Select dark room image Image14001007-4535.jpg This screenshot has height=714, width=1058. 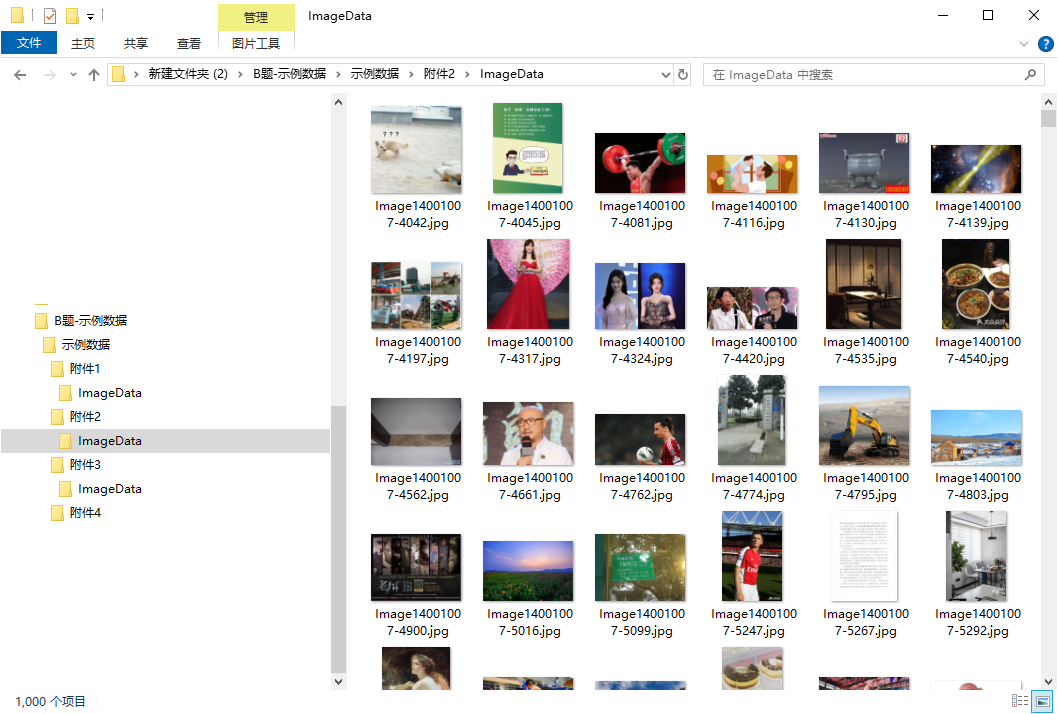pyautogui.click(x=864, y=284)
